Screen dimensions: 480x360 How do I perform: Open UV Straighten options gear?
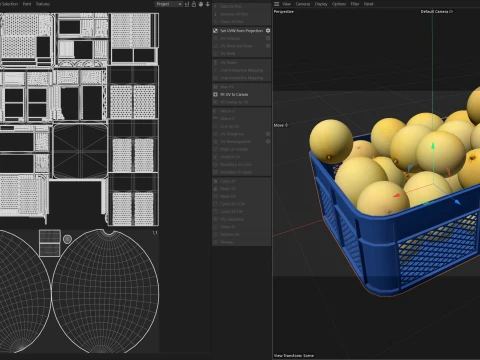(268, 134)
